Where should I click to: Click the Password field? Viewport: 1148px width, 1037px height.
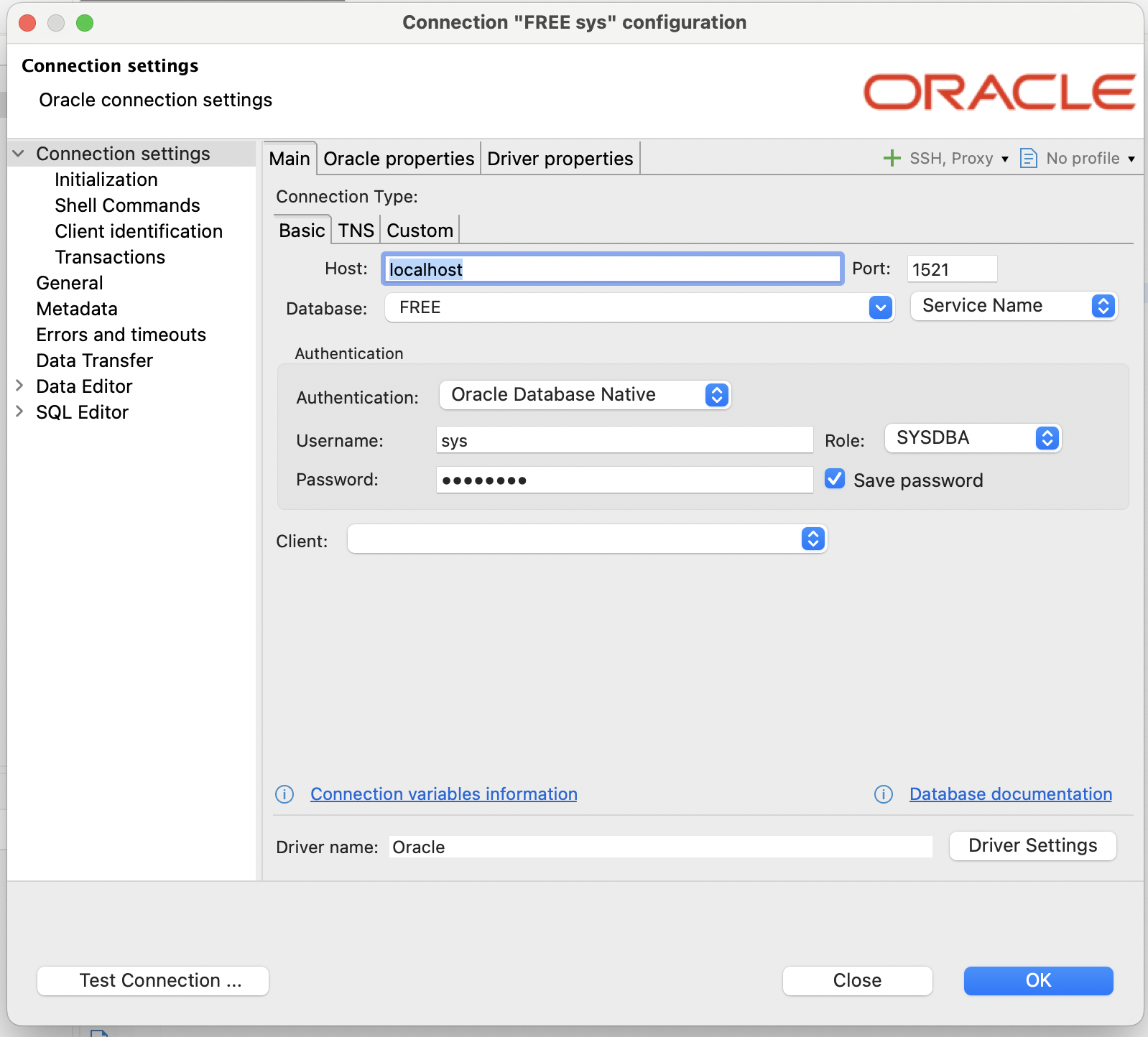[x=625, y=480]
